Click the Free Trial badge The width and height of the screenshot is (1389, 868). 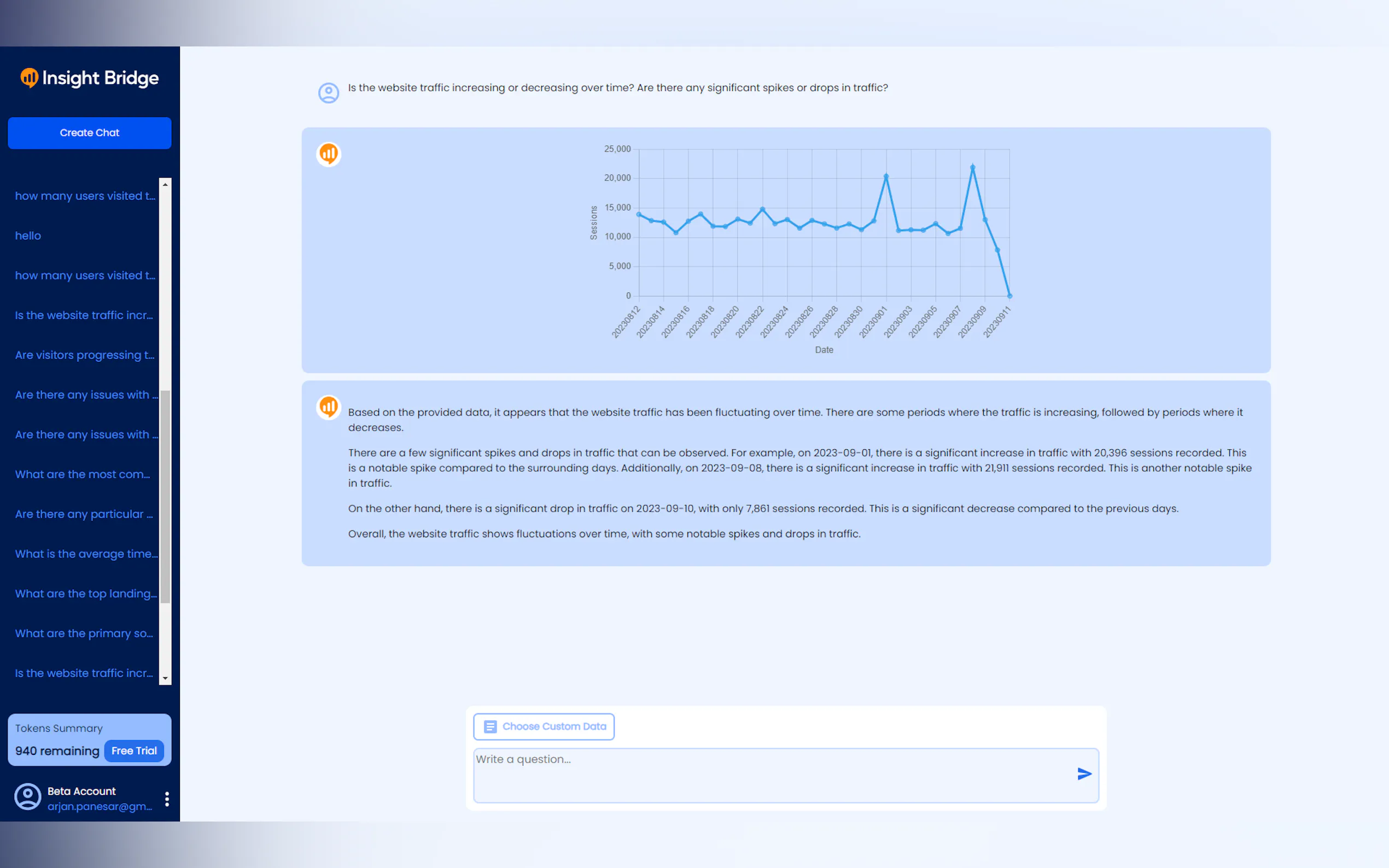tap(134, 751)
